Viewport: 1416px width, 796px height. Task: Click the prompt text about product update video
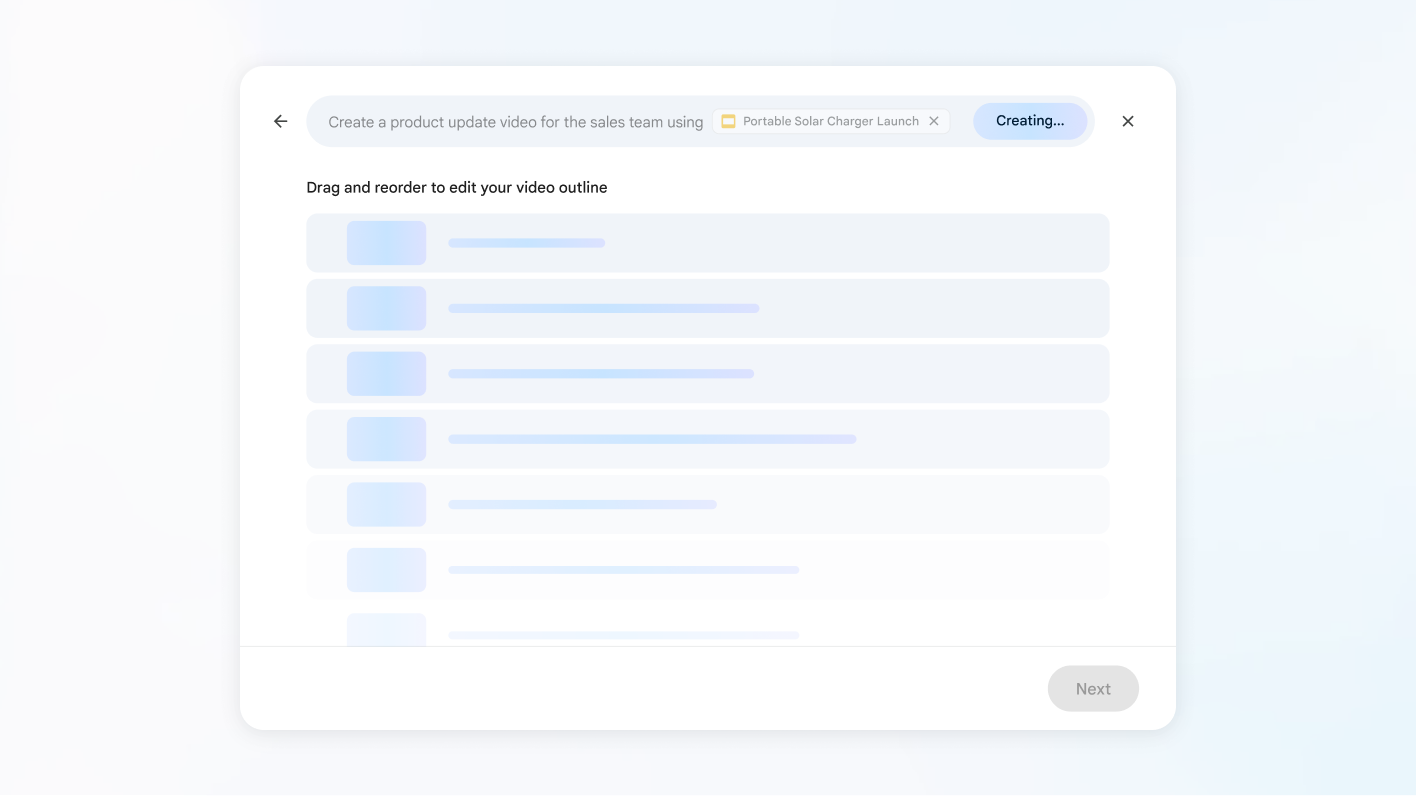[516, 122]
